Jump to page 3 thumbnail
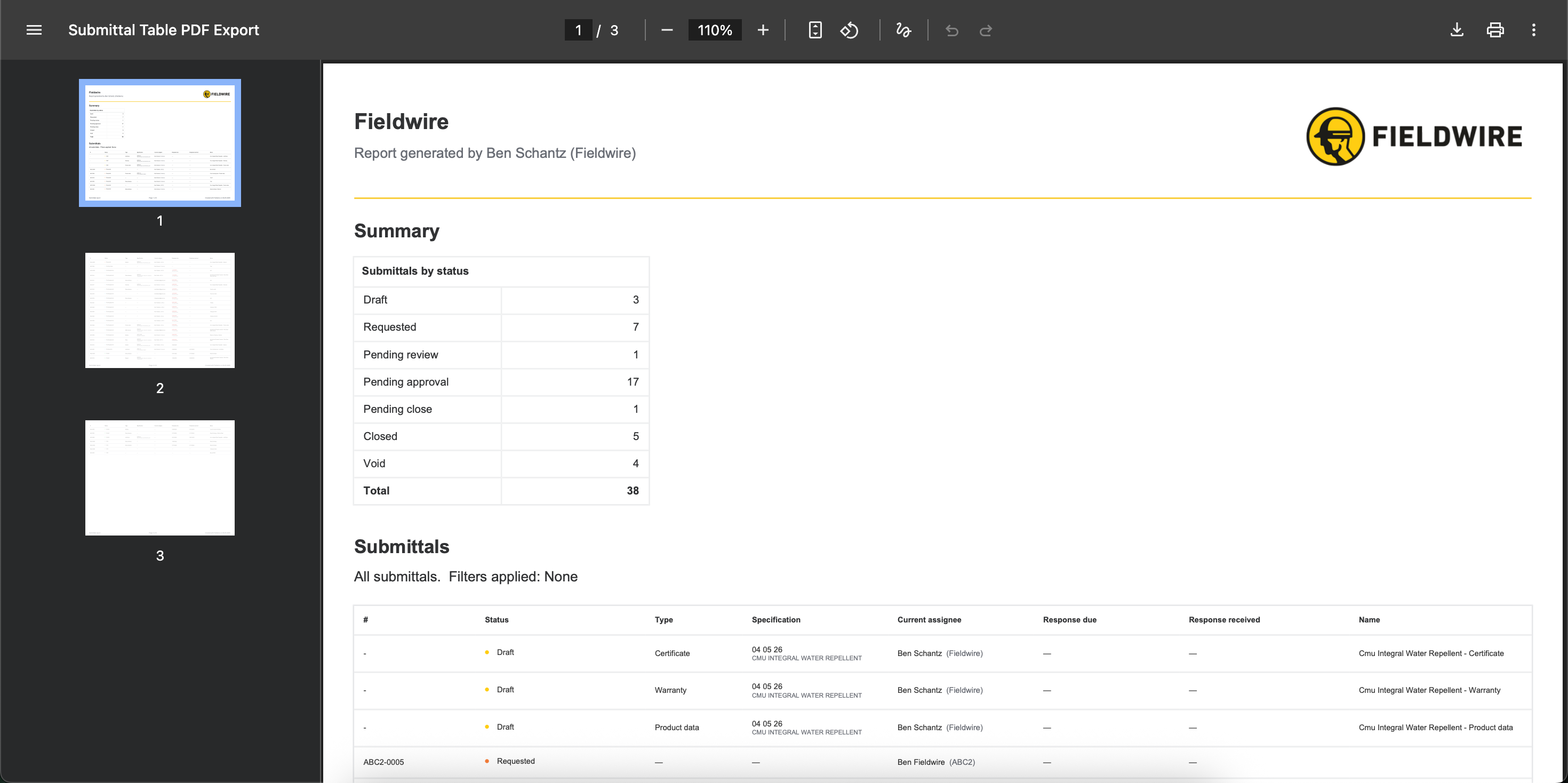This screenshot has height=783, width=1568. [159, 477]
